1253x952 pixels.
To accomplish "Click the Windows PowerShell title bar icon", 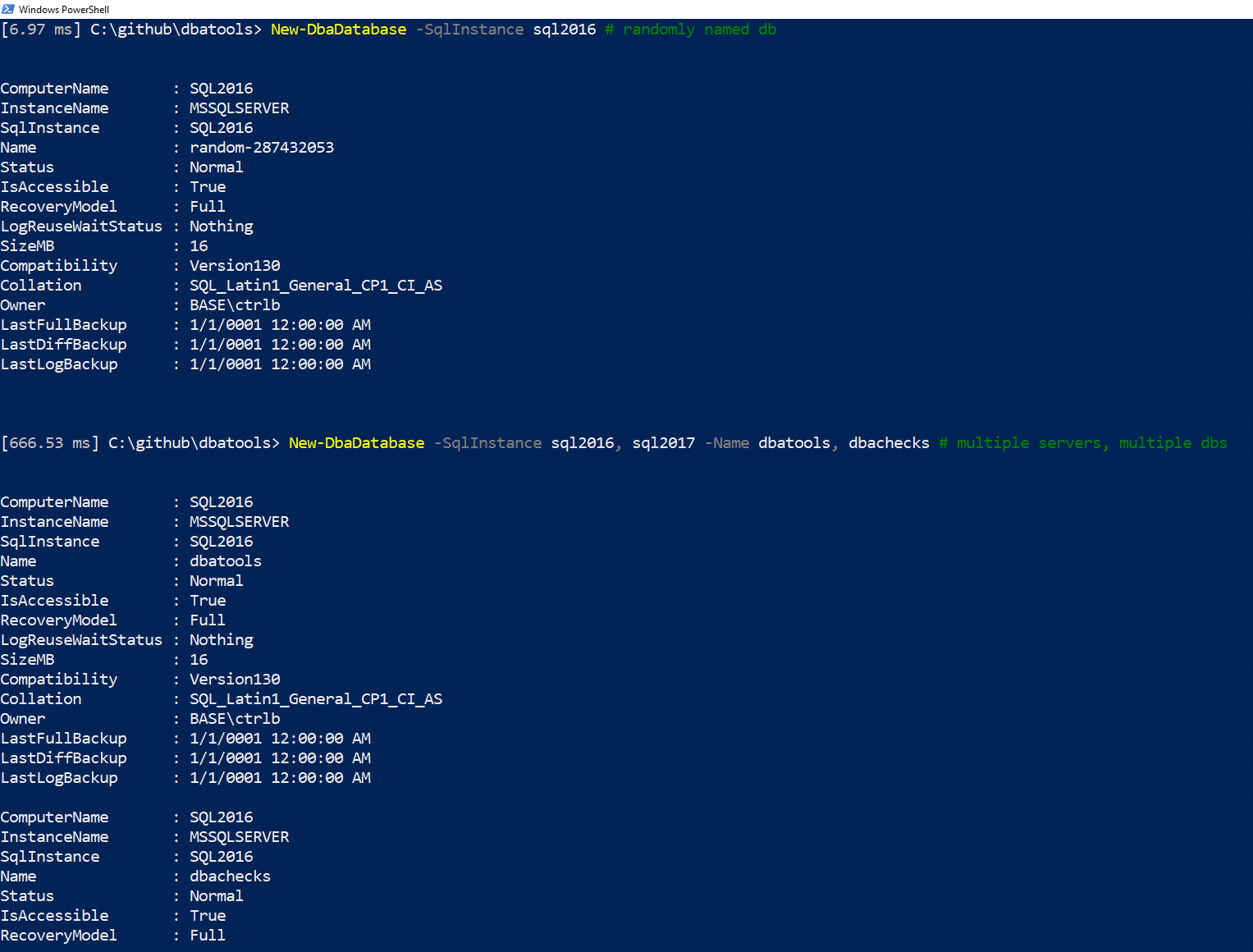I will [x=8, y=9].
